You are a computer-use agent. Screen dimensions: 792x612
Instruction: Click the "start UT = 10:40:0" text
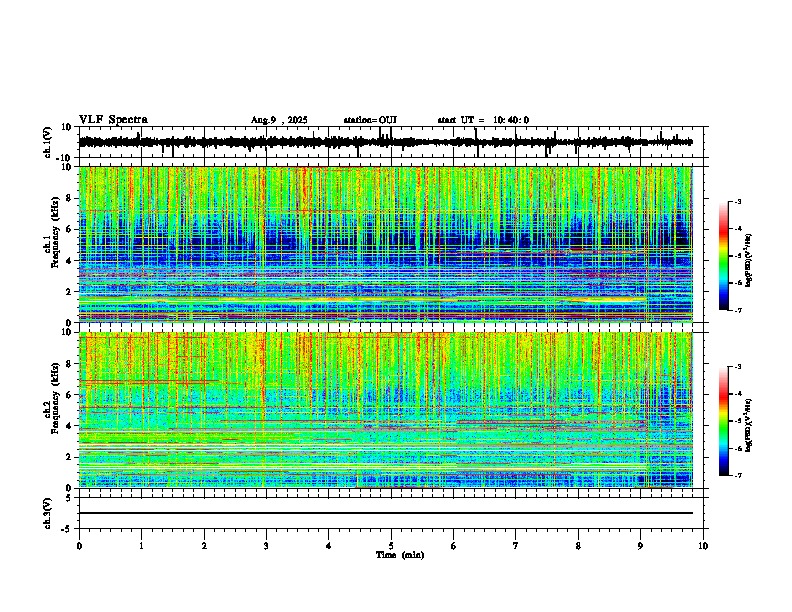tap(483, 120)
